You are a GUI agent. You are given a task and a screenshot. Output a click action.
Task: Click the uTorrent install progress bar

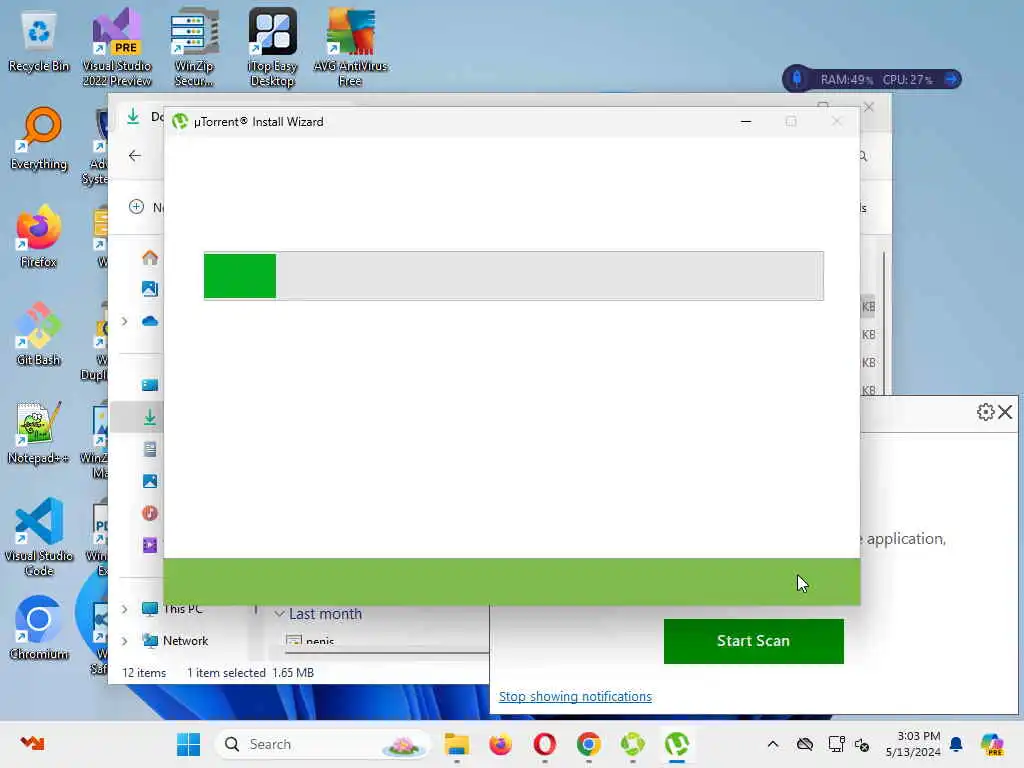pyautogui.click(x=513, y=276)
